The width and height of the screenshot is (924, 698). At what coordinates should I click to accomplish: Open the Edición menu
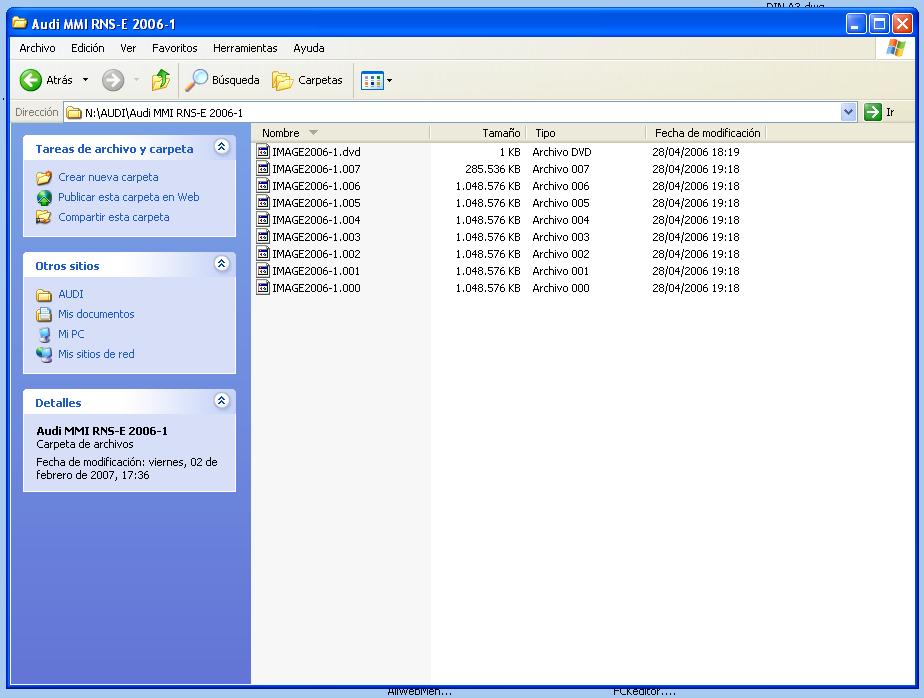[88, 48]
